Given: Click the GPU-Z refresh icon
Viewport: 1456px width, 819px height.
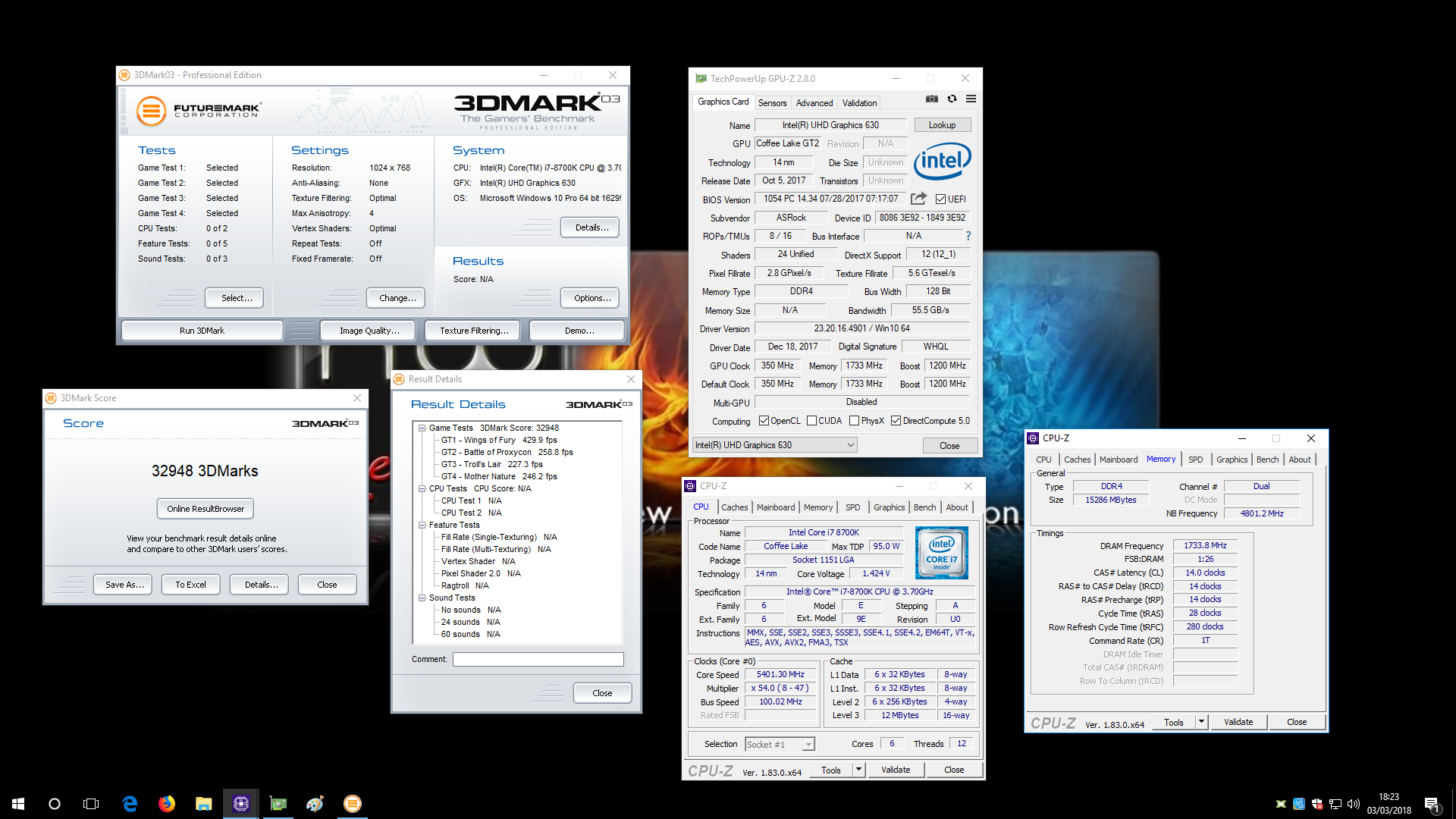Looking at the screenshot, I should pos(952,99).
